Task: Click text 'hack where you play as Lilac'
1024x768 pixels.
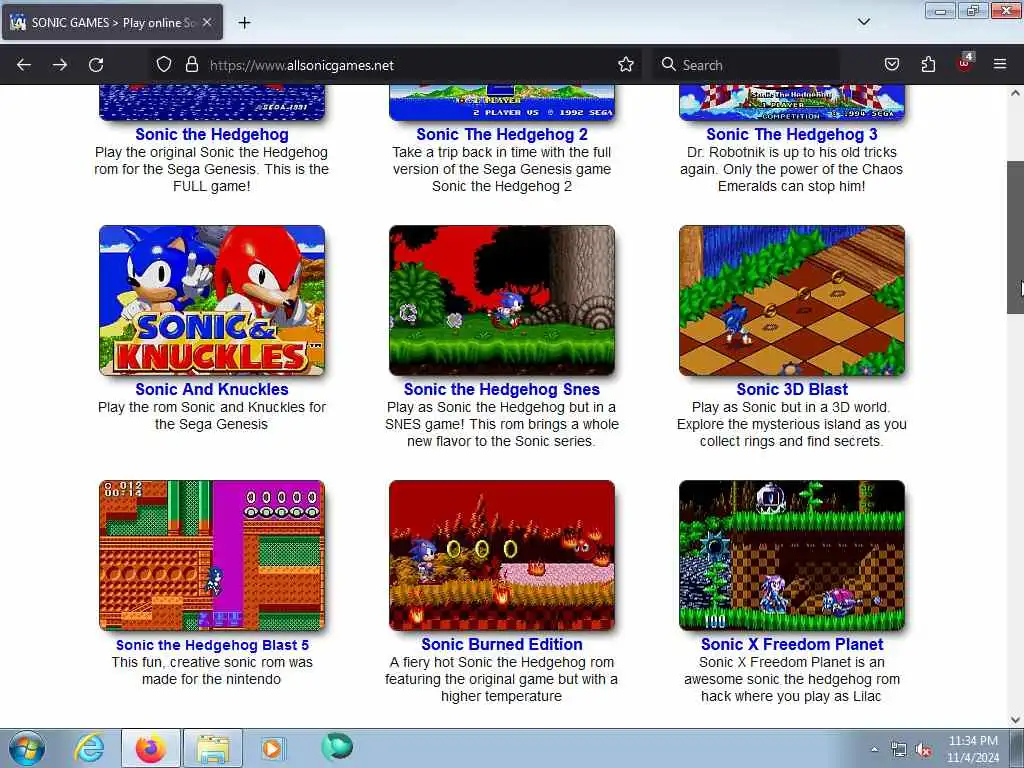Action: pos(792,696)
